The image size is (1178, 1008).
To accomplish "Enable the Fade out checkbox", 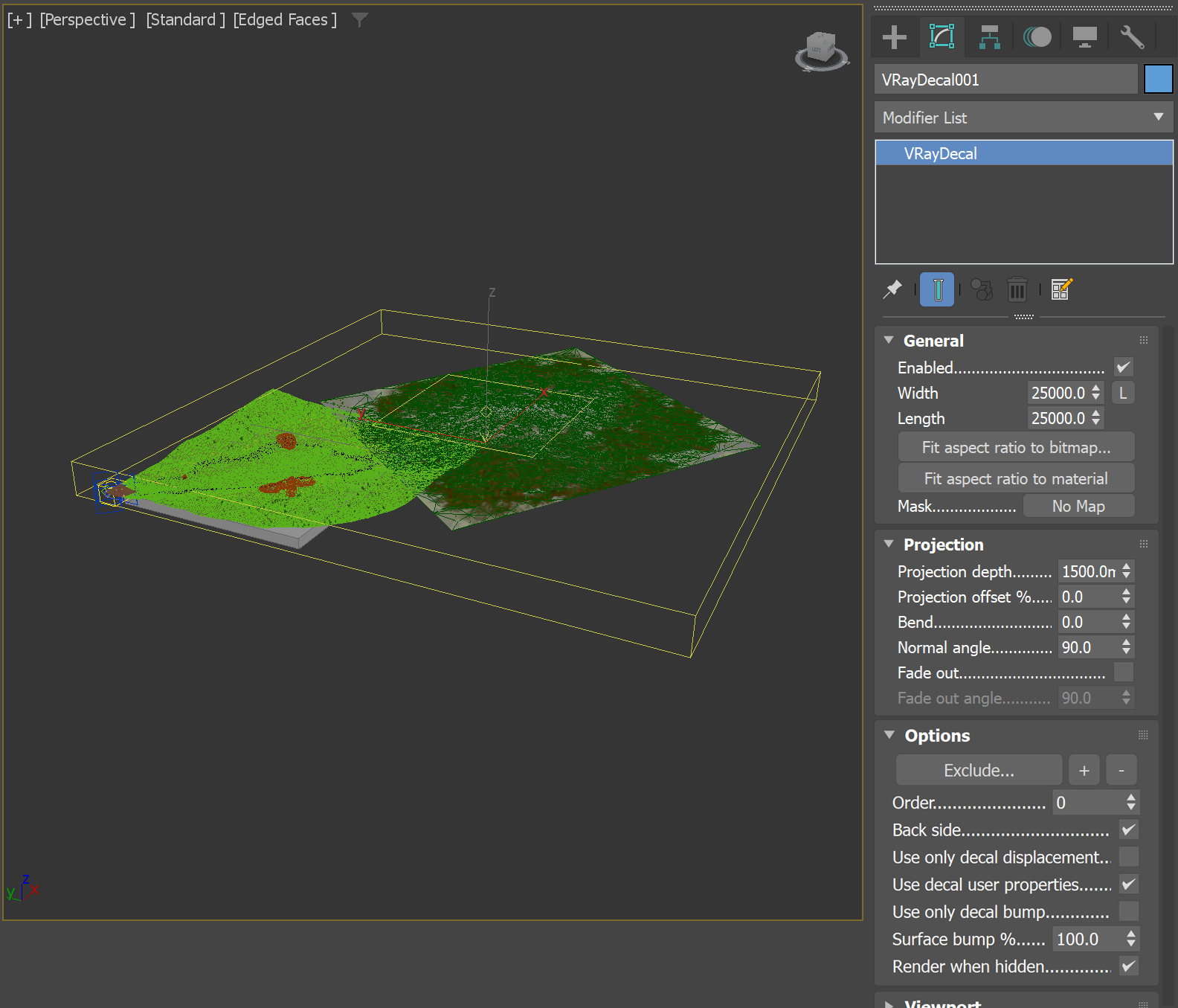I will [1123, 672].
